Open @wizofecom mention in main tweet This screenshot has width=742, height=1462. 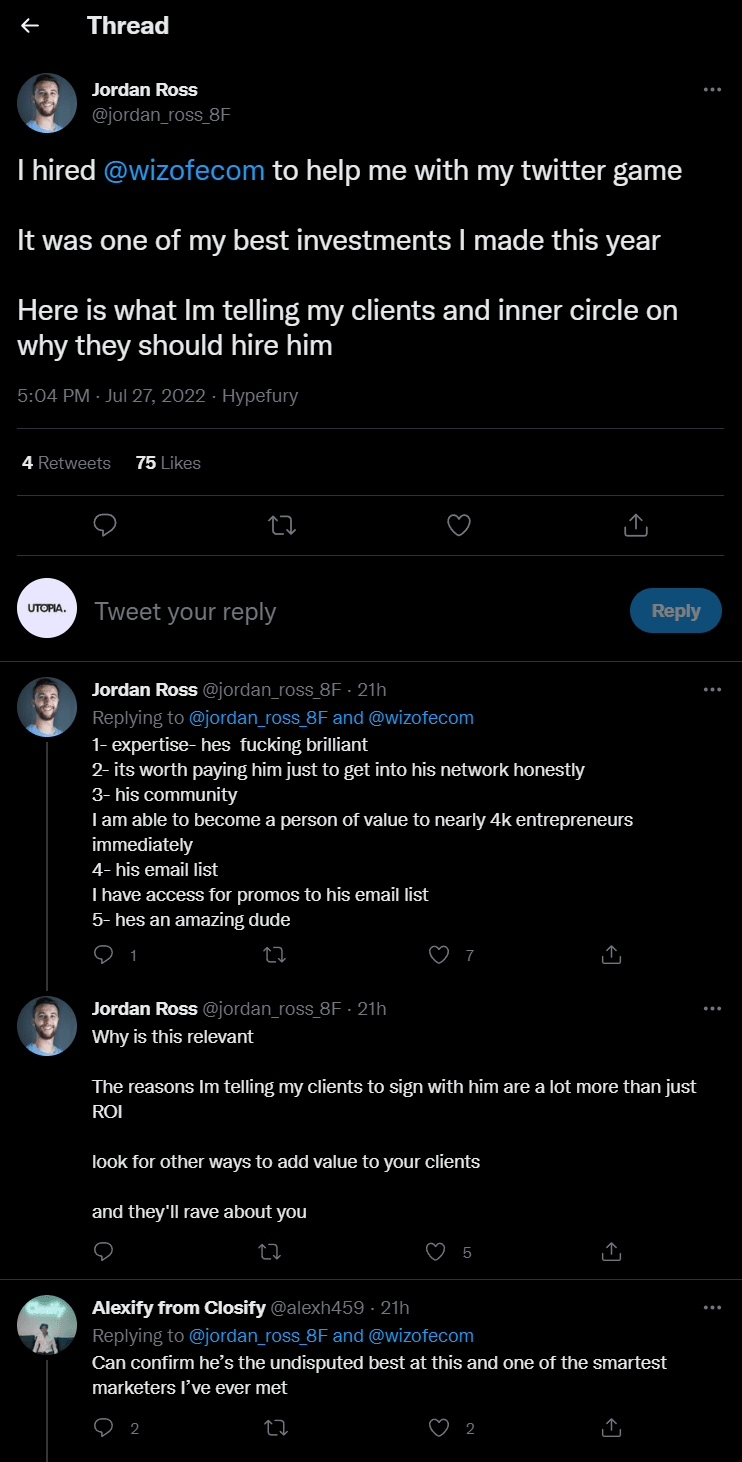pyautogui.click(x=184, y=171)
